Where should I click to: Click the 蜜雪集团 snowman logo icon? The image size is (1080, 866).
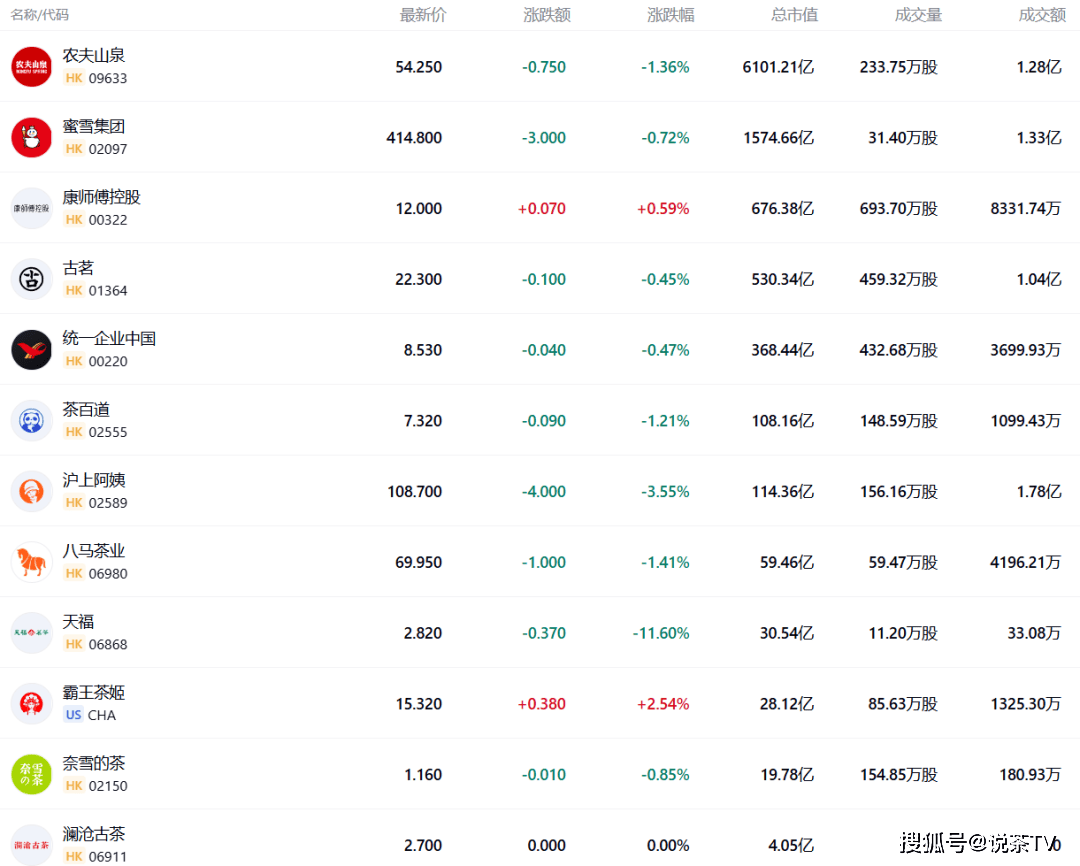coord(31,137)
